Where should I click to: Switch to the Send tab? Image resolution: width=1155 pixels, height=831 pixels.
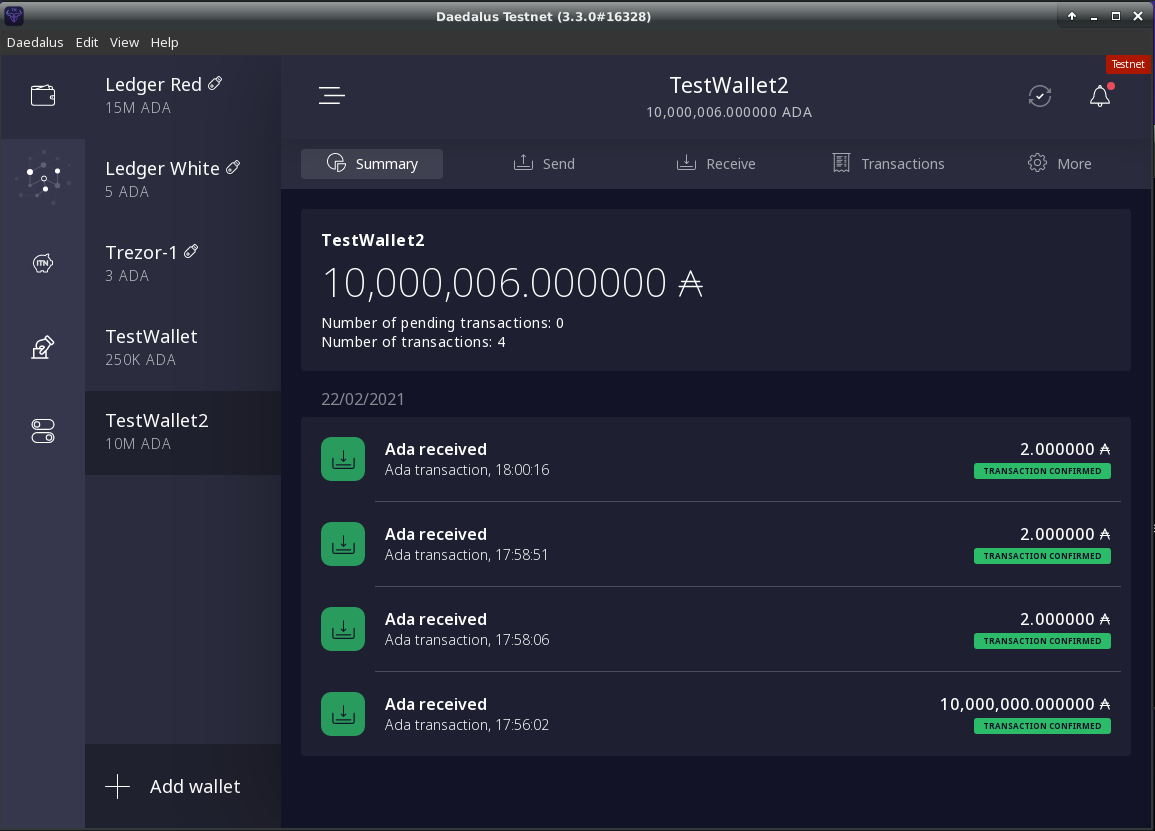point(544,164)
